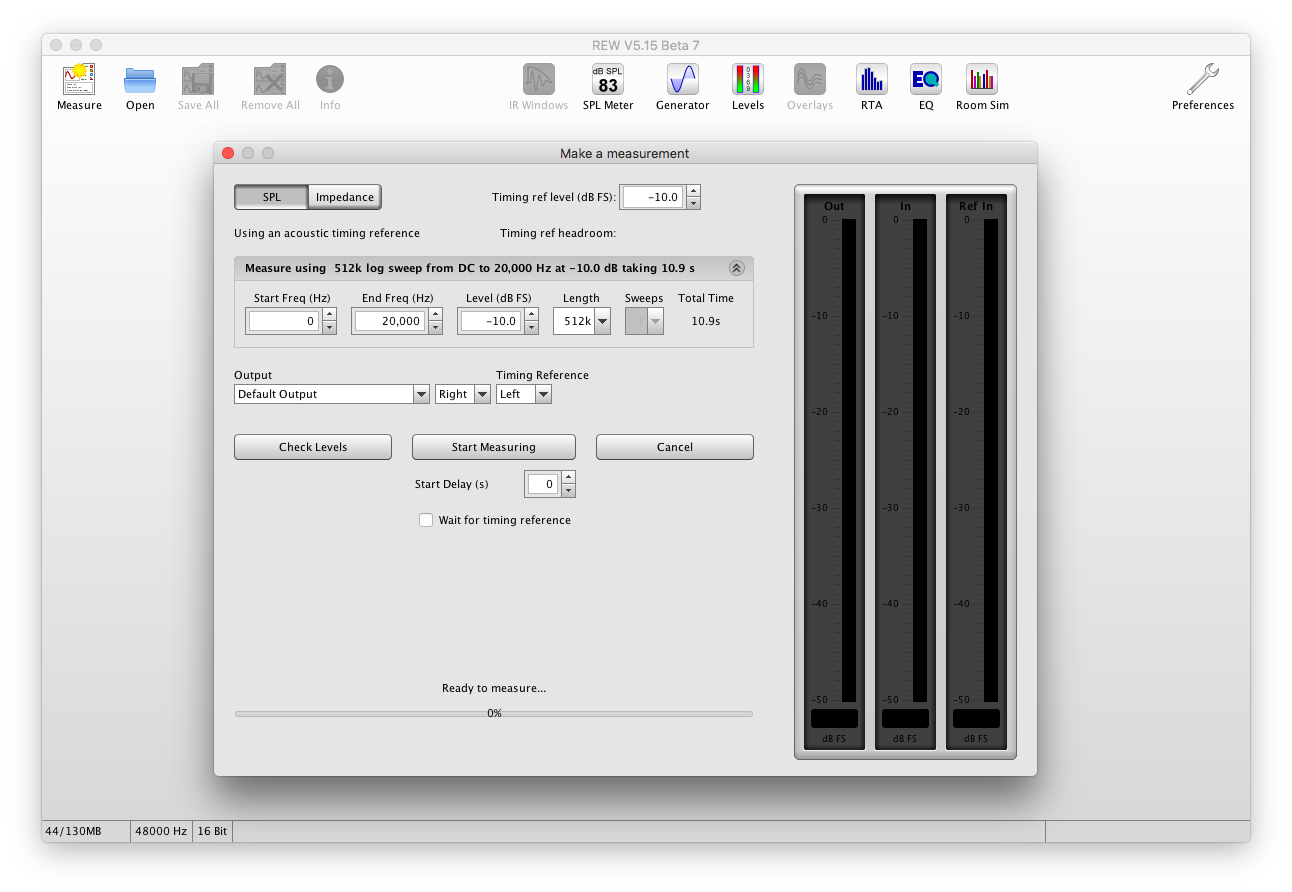The height and width of the screenshot is (892, 1292).
Task: Open REW Preferences
Action: (1202, 85)
